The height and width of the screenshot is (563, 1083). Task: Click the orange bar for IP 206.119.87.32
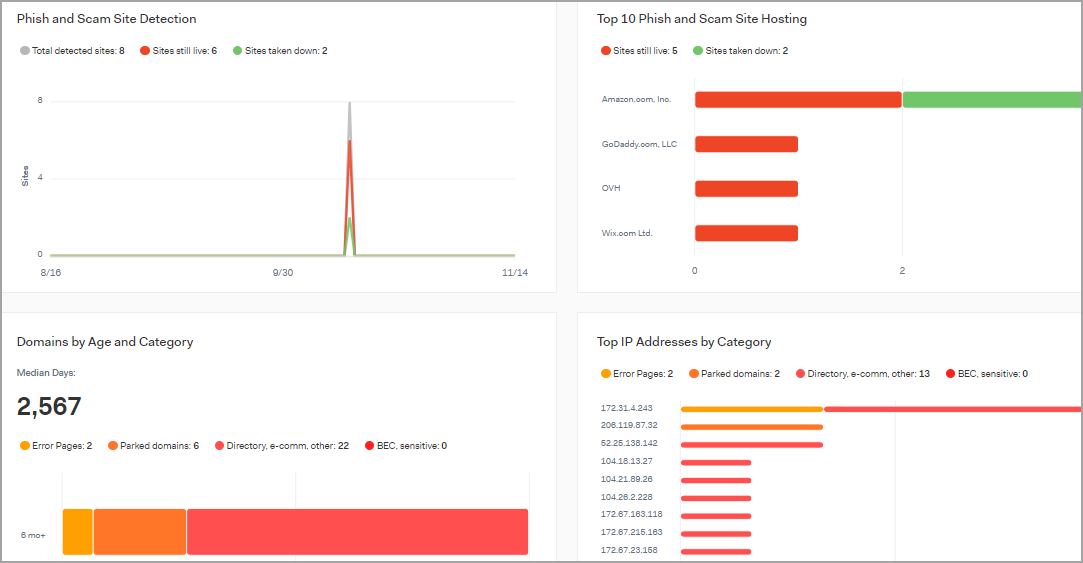751,426
